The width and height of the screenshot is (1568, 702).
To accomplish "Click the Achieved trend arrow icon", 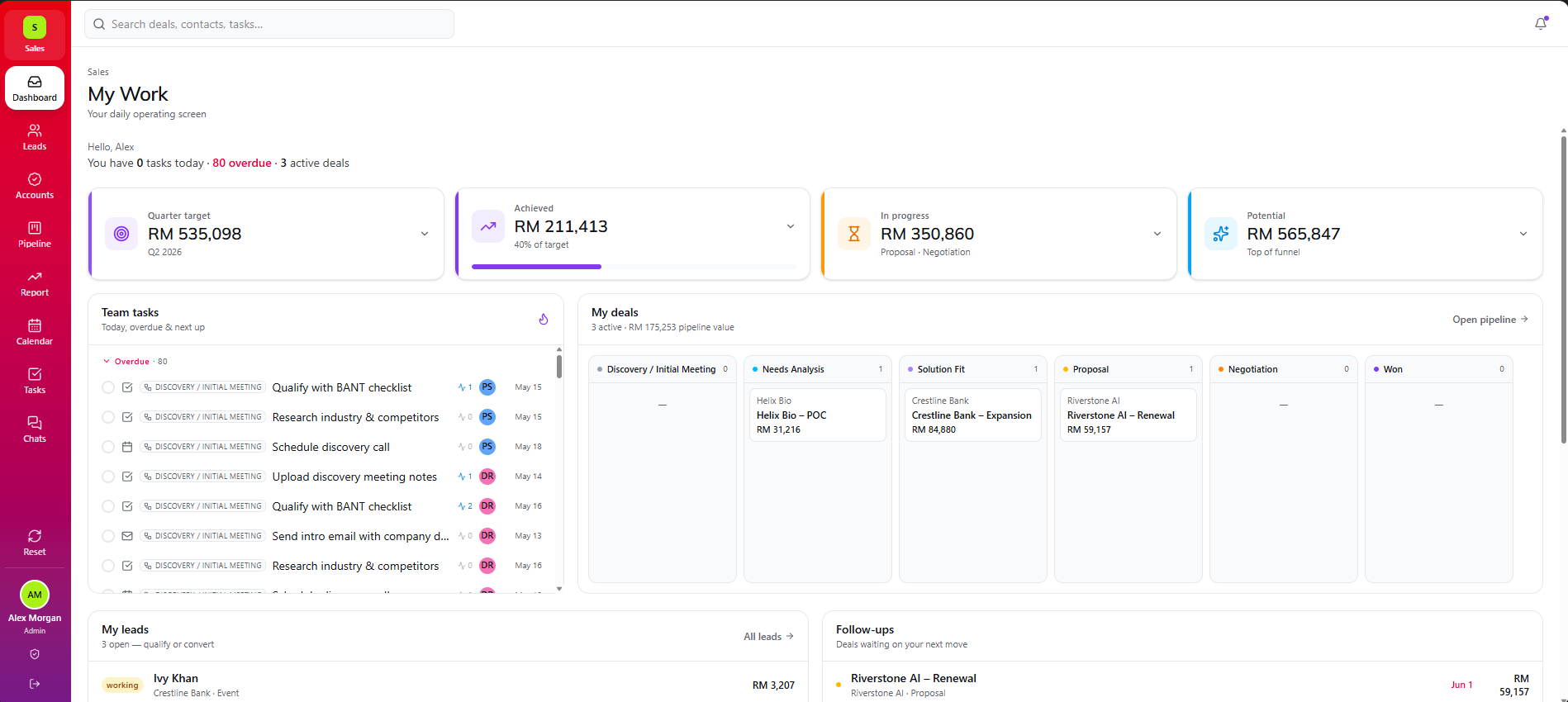I will click(488, 226).
